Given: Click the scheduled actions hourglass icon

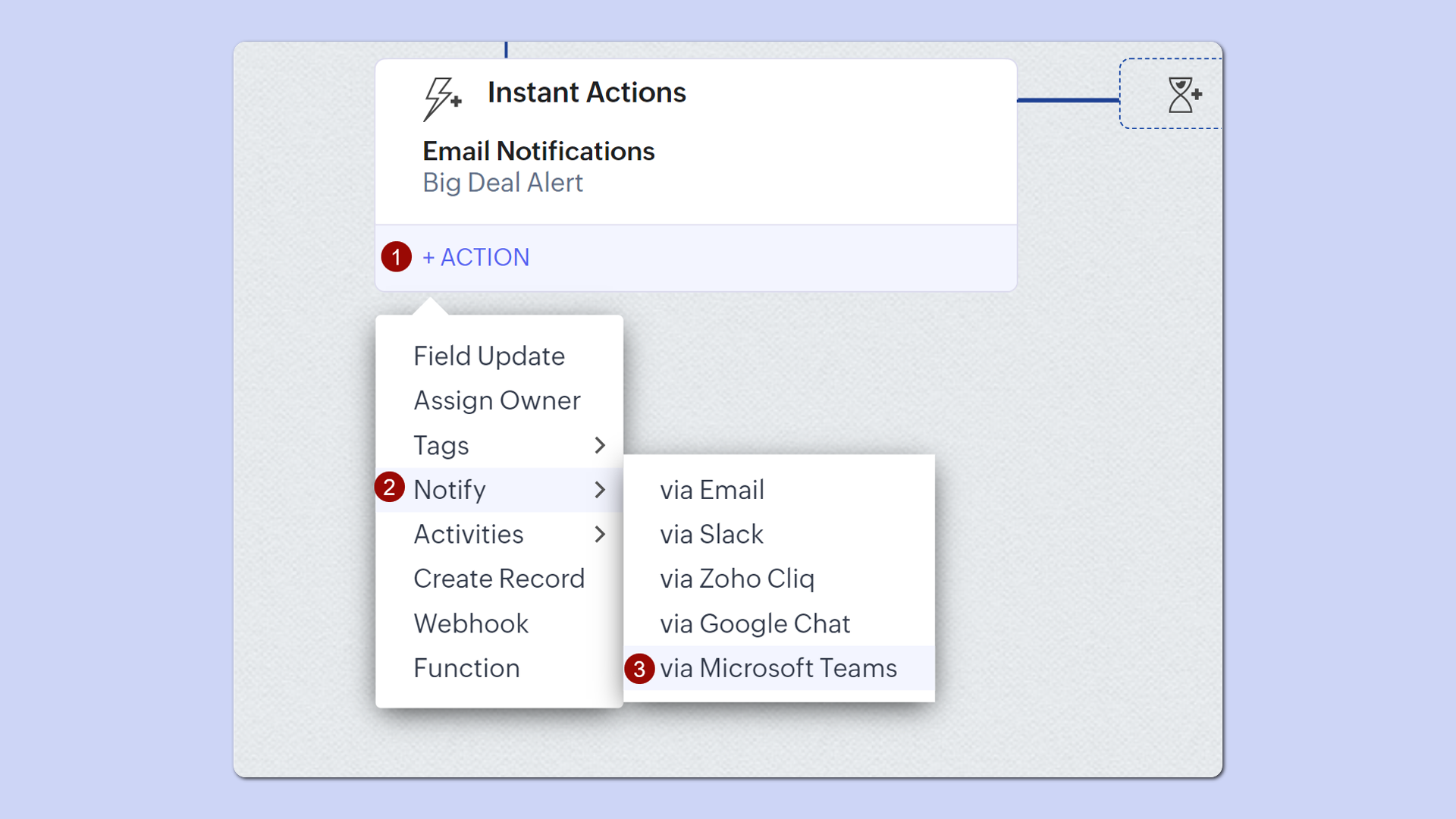Looking at the screenshot, I should click(1184, 95).
